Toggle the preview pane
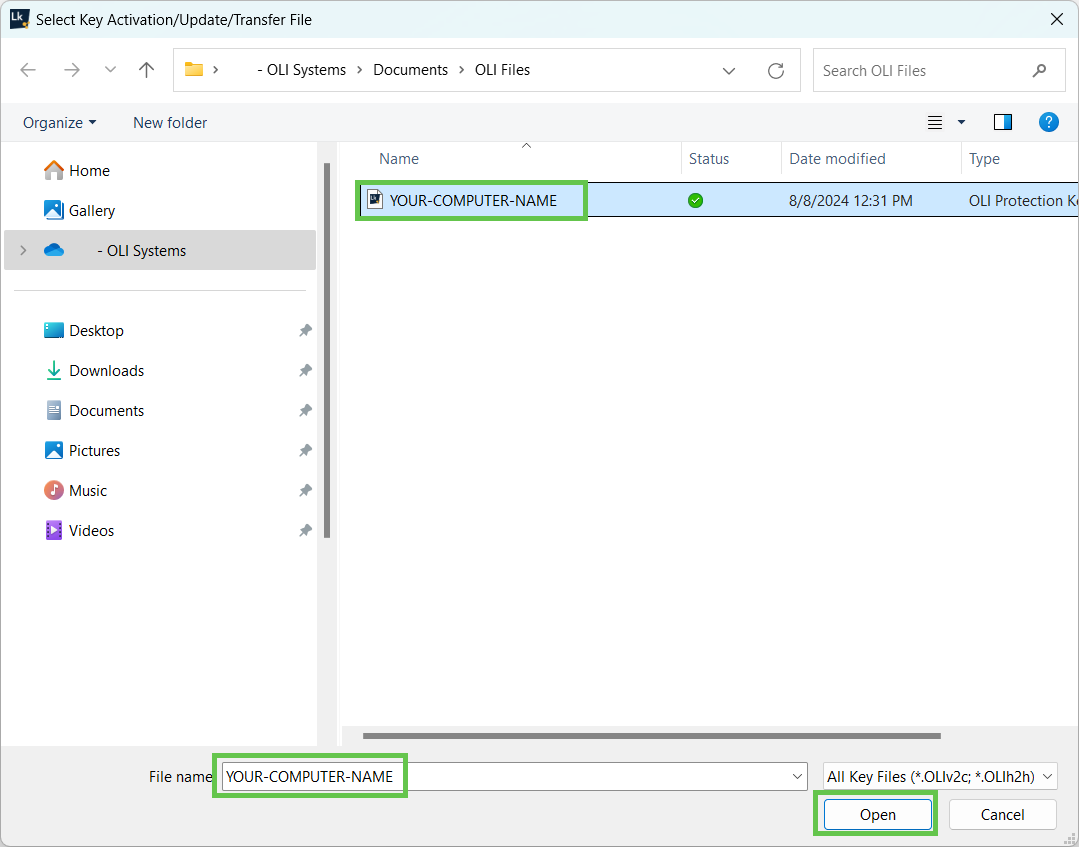Image resolution: width=1079 pixels, height=847 pixels. (1003, 122)
